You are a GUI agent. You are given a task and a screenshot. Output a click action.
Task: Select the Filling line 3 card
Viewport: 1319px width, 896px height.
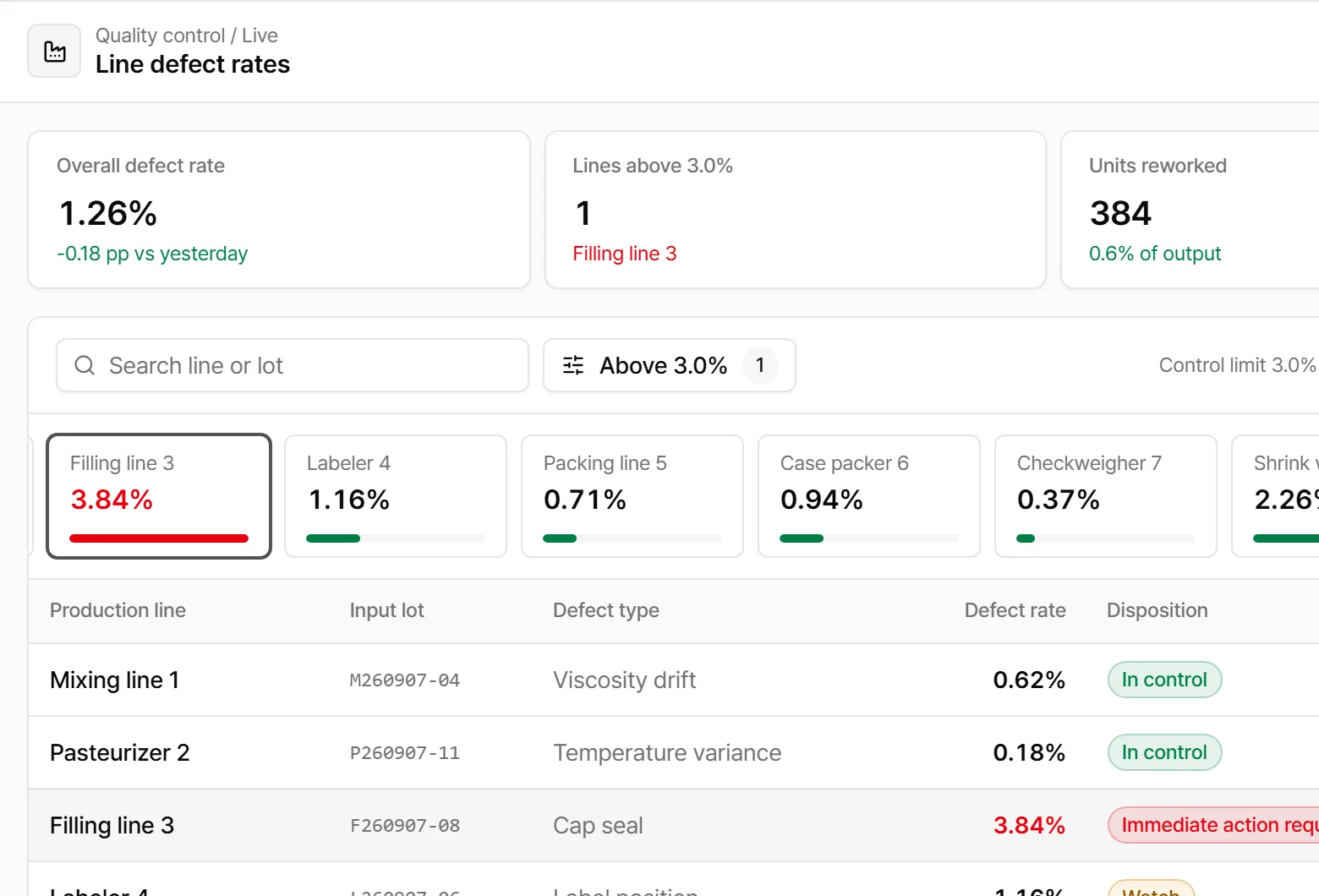159,496
